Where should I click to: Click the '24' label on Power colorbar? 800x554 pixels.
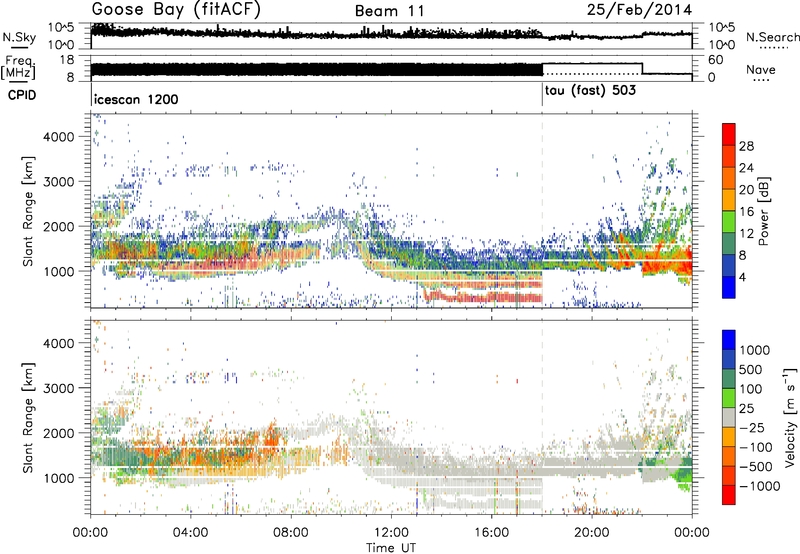point(746,168)
